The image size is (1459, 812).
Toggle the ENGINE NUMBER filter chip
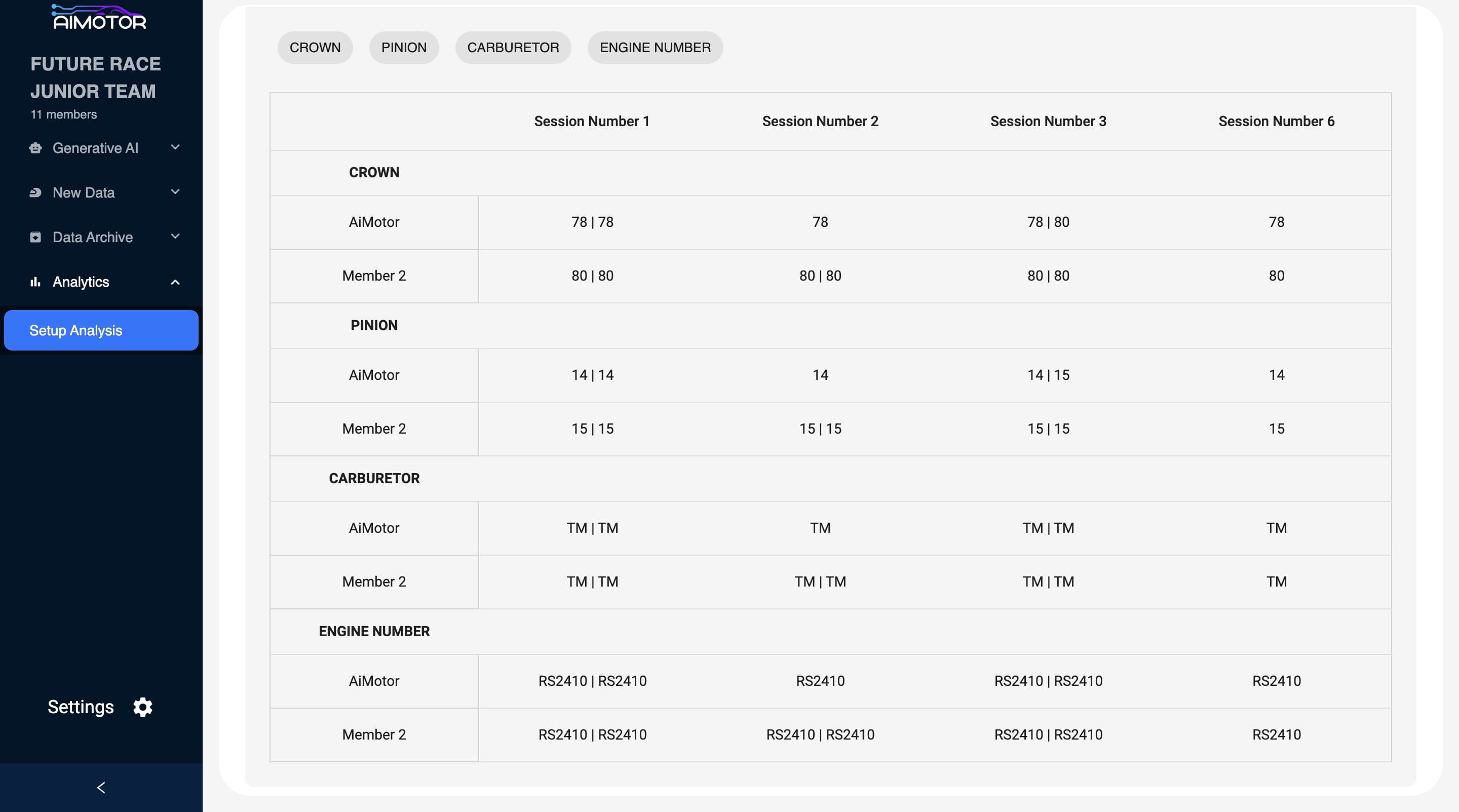[655, 48]
